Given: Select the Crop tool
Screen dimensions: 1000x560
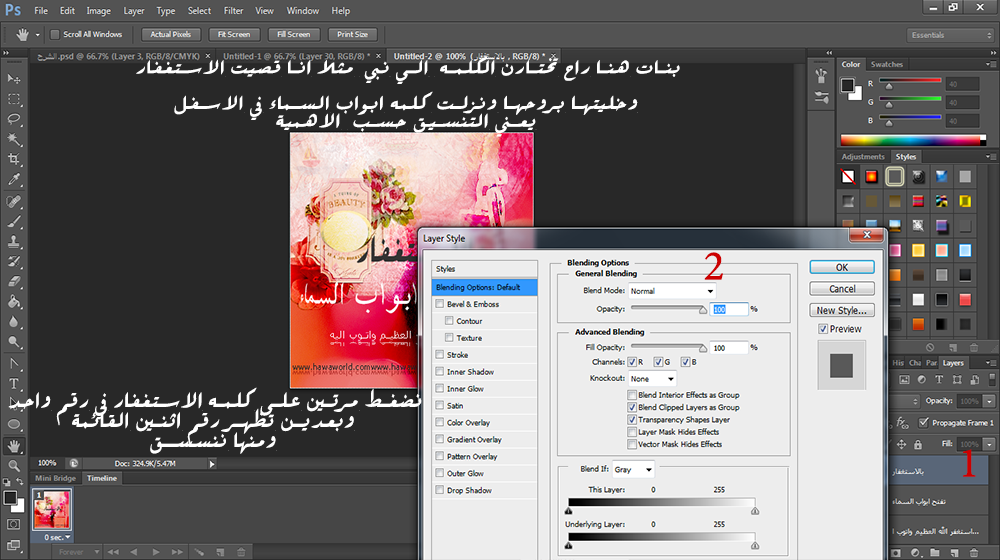Looking at the screenshot, I should pyautogui.click(x=15, y=159).
